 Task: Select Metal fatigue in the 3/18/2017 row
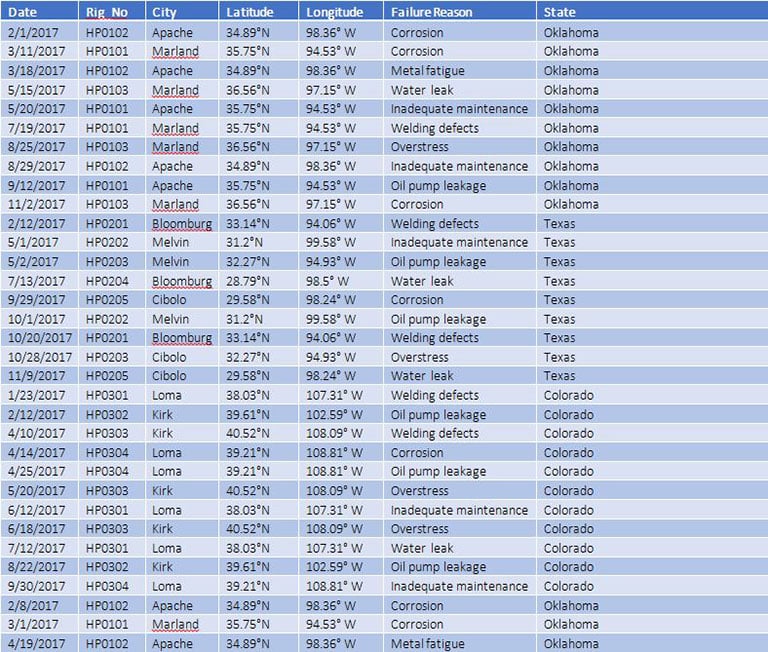pos(428,71)
